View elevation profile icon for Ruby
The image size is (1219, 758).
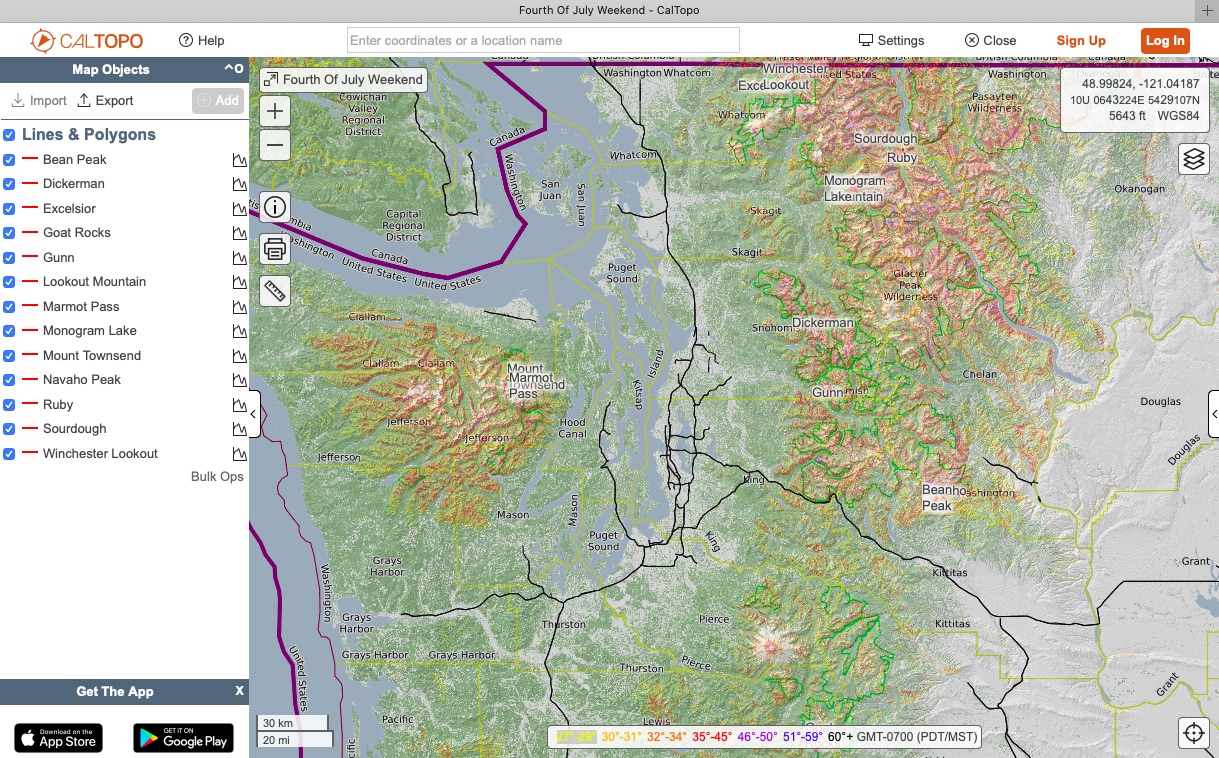tap(239, 405)
